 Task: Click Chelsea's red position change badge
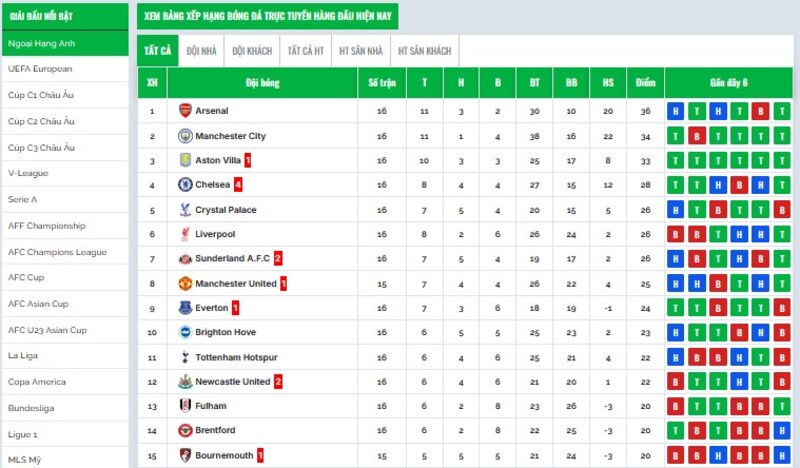click(239, 185)
